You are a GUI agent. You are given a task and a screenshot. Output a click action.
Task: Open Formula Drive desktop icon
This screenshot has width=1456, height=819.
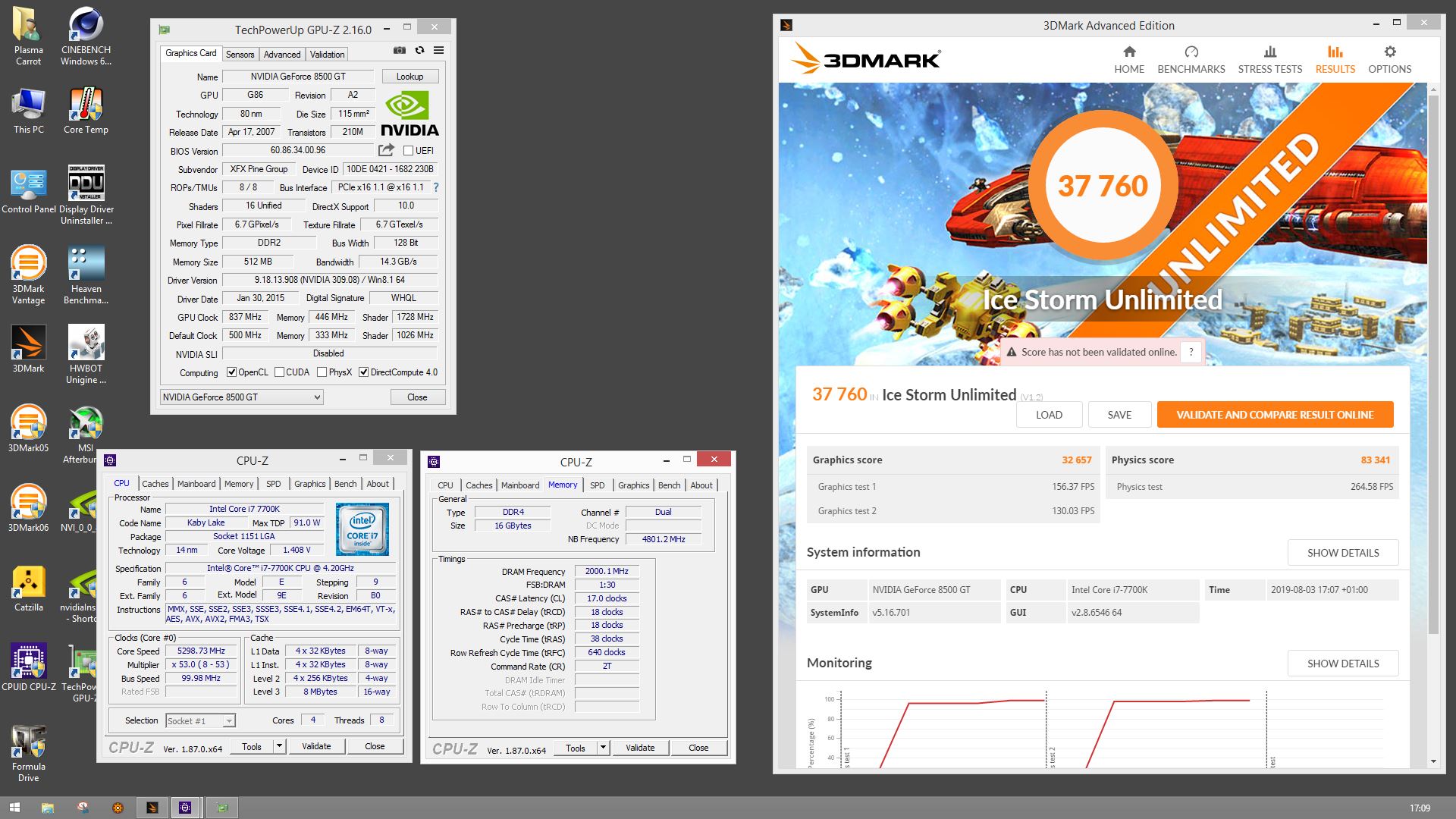(29, 752)
